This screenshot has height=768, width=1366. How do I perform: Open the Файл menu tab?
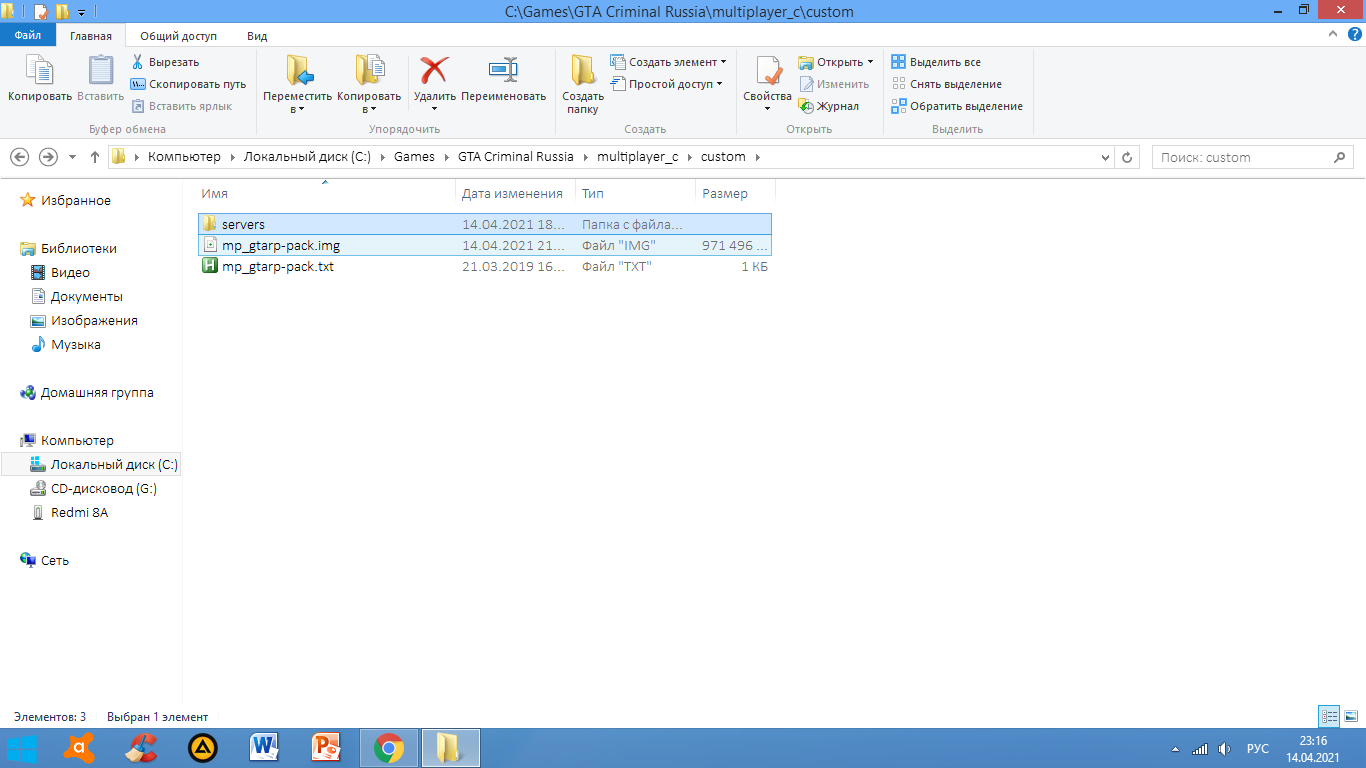(x=28, y=35)
